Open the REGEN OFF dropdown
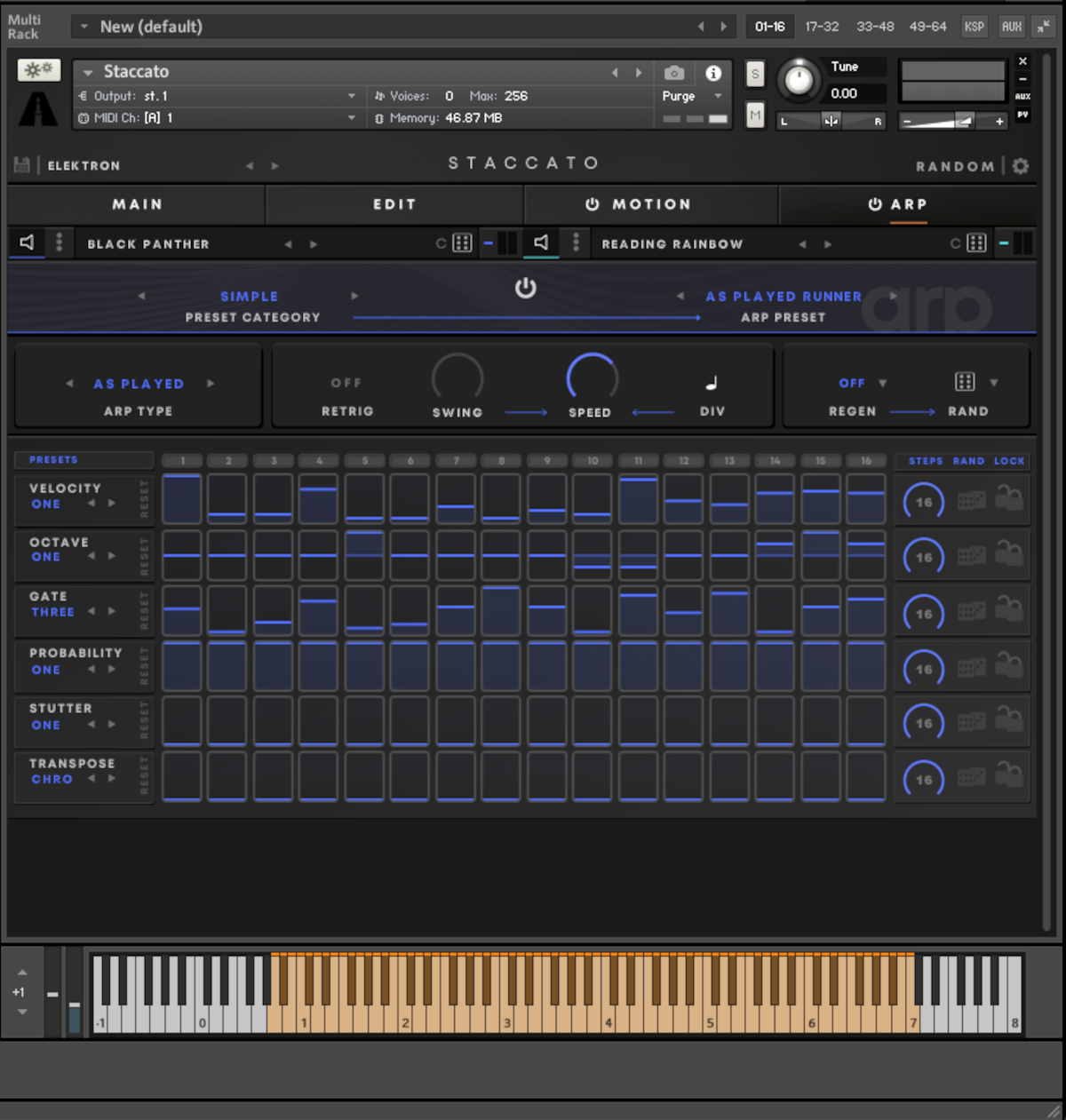This screenshot has height=1120, width=1066. 882,383
